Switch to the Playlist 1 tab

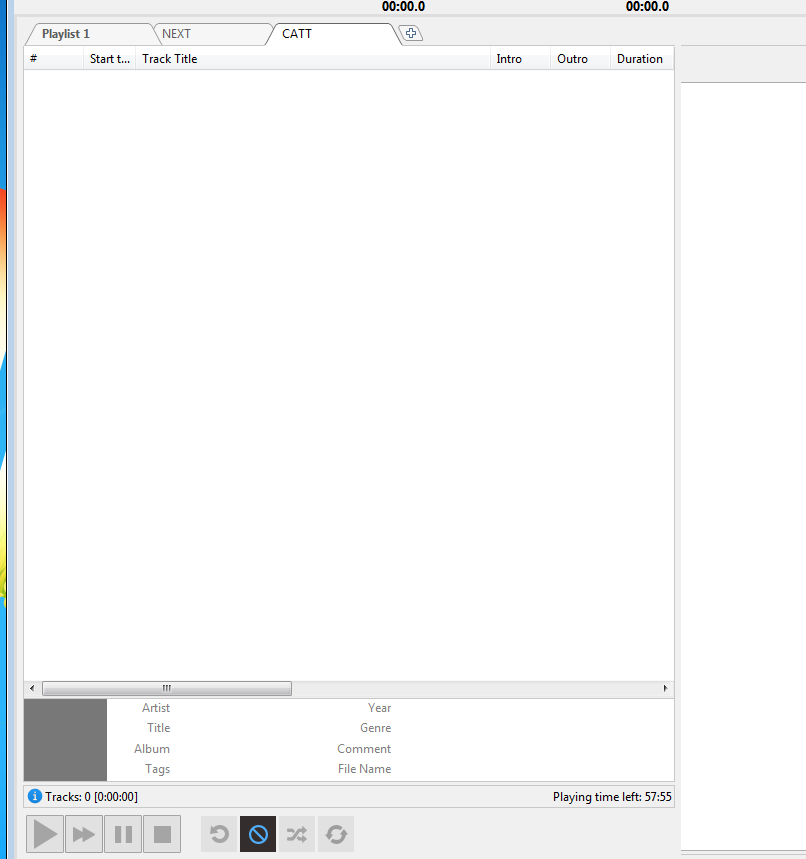66,34
